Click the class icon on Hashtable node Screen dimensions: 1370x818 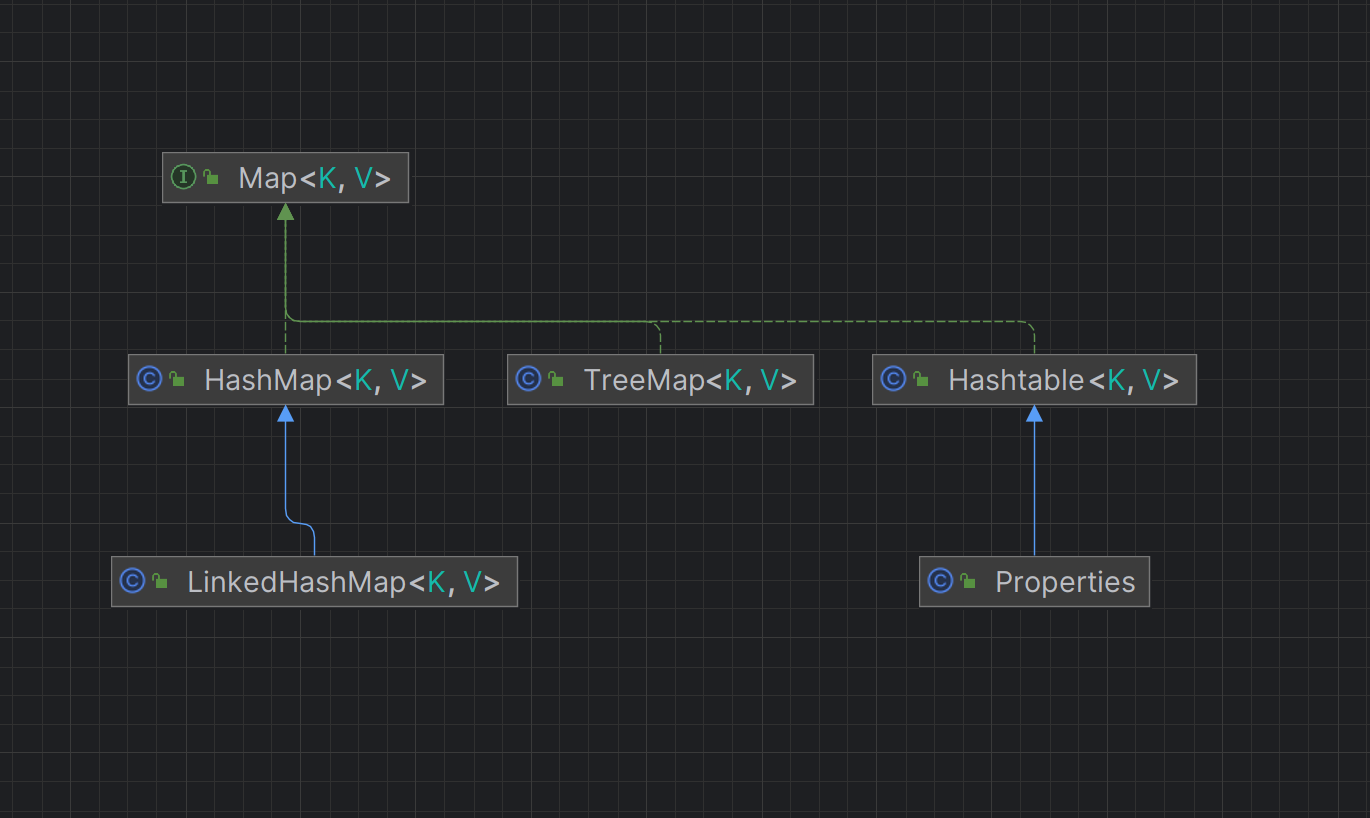click(893, 380)
